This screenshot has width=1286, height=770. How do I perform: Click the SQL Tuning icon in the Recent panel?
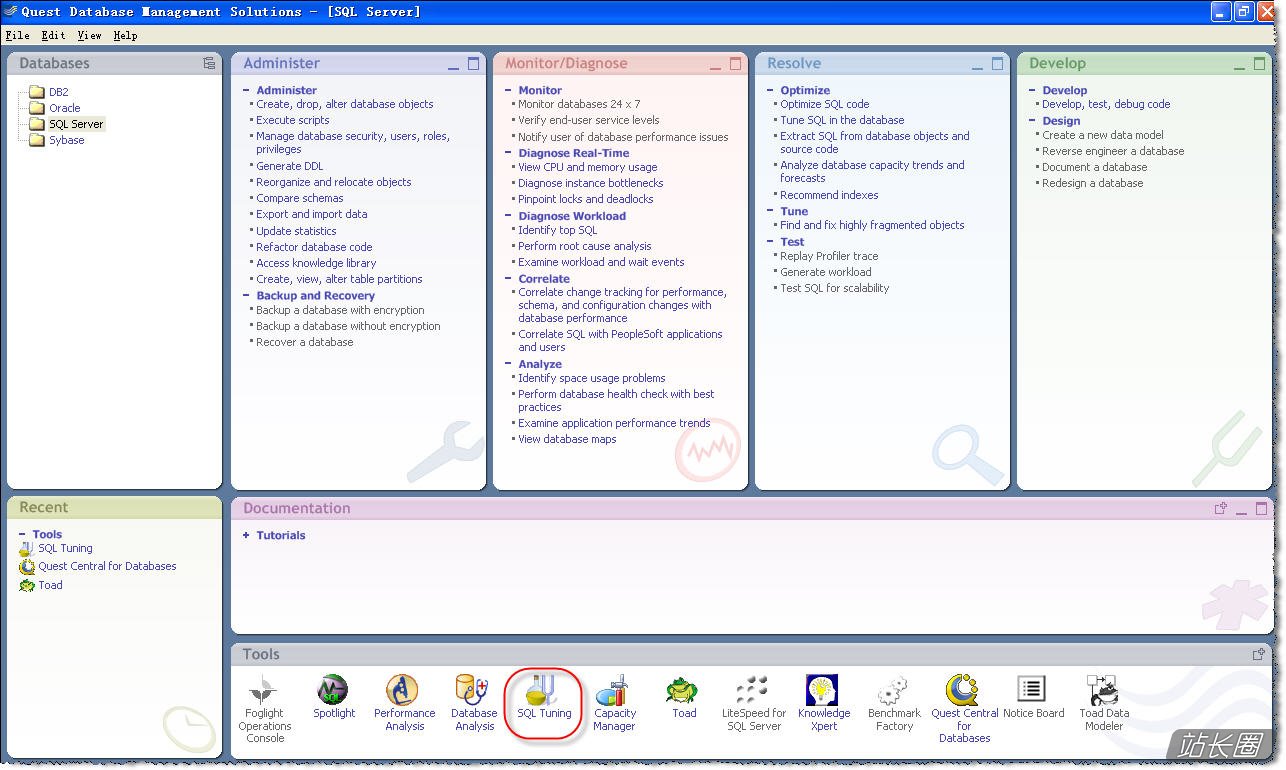tap(26, 549)
